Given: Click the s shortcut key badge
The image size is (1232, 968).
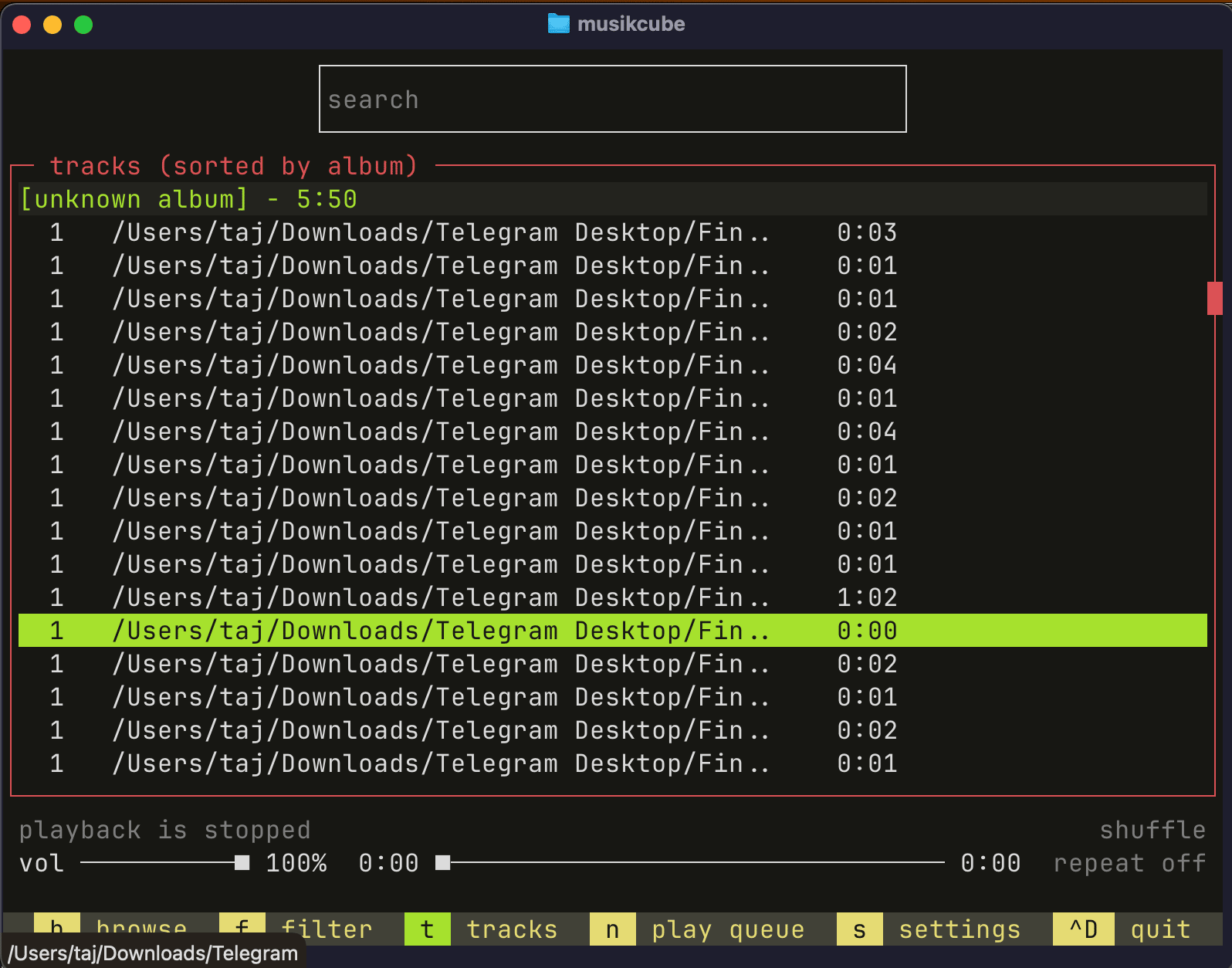Looking at the screenshot, I should pyautogui.click(x=859, y=929).
